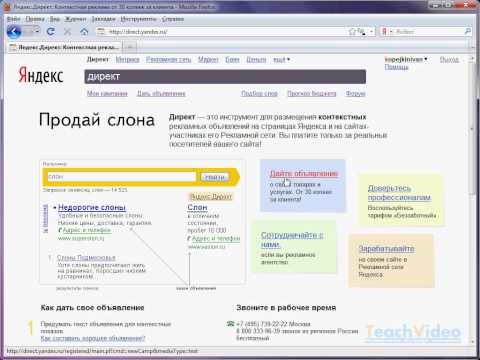Click the telephone icon near Moscow number
The image size is (480, 360).
[x=230, y=324]
